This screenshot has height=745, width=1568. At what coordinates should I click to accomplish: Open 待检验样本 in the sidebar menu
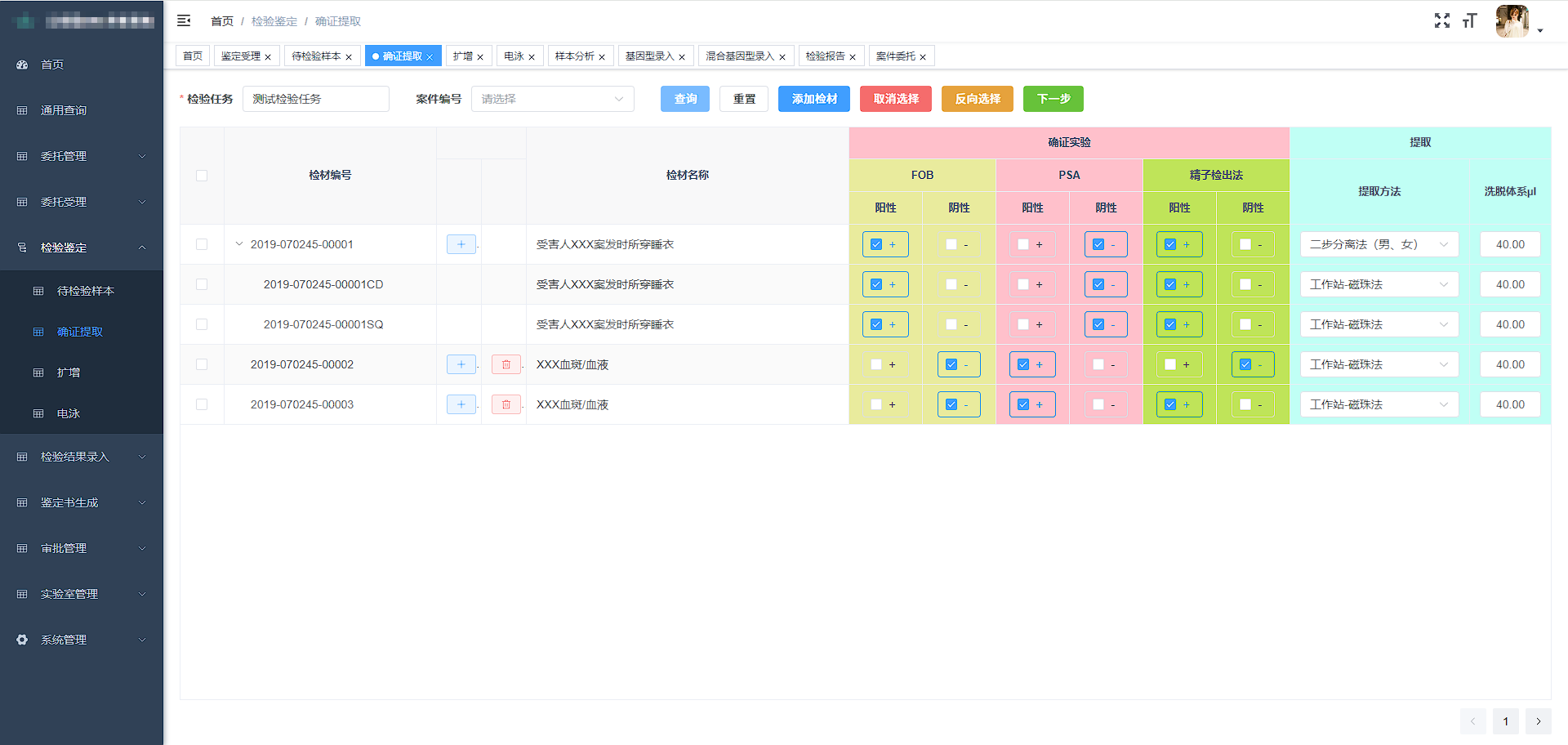coord(85,291)
